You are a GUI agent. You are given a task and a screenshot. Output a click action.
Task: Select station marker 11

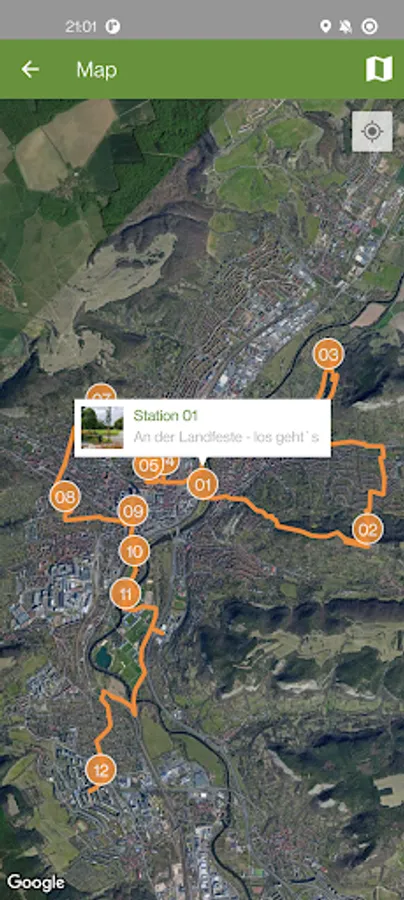(x=126, y=594)
